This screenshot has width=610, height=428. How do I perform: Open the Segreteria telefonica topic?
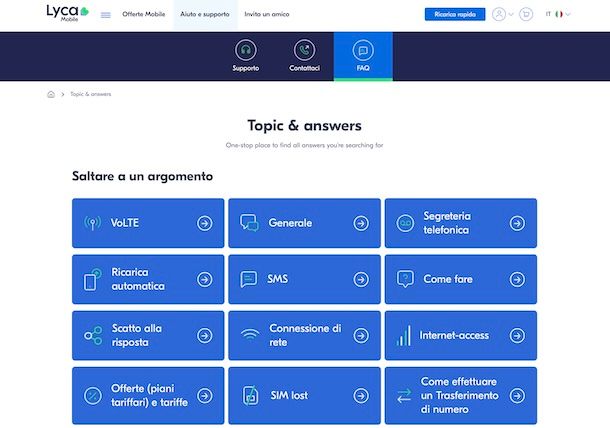pyautogui.click(x=461, y=223)
